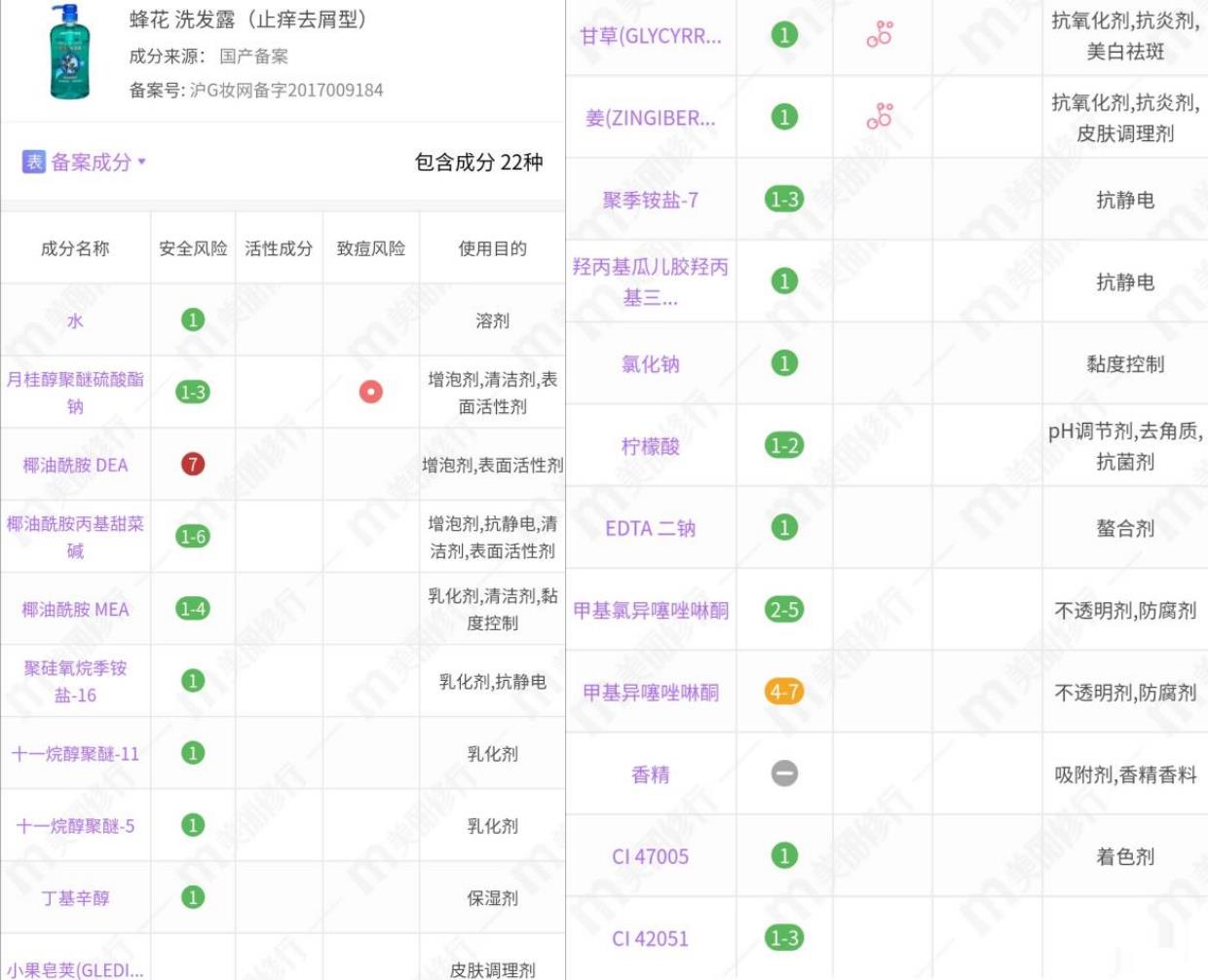The width and height of the screenshot is (1208, 980).
Task: Open ingredient link 羟丙基瓜儿胶羟丙基三...
Action: (x=651, y=282)
